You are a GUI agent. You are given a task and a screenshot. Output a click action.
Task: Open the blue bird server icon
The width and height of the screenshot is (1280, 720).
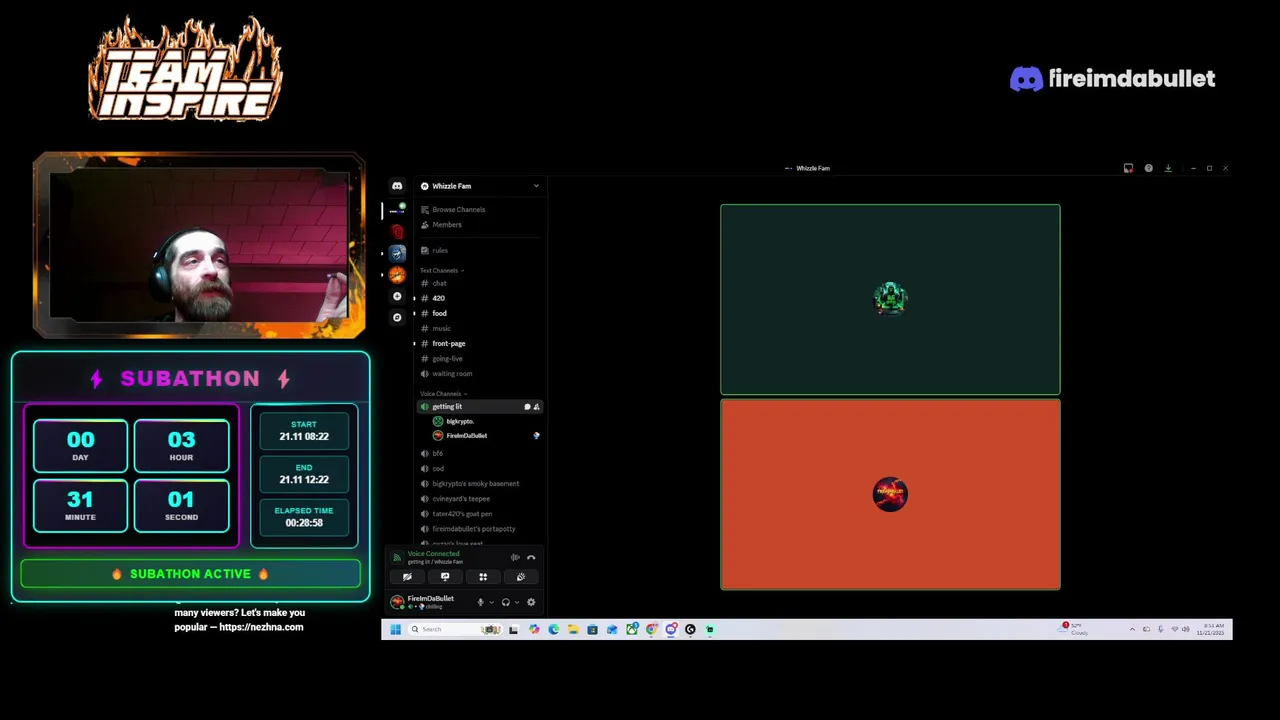397,253
